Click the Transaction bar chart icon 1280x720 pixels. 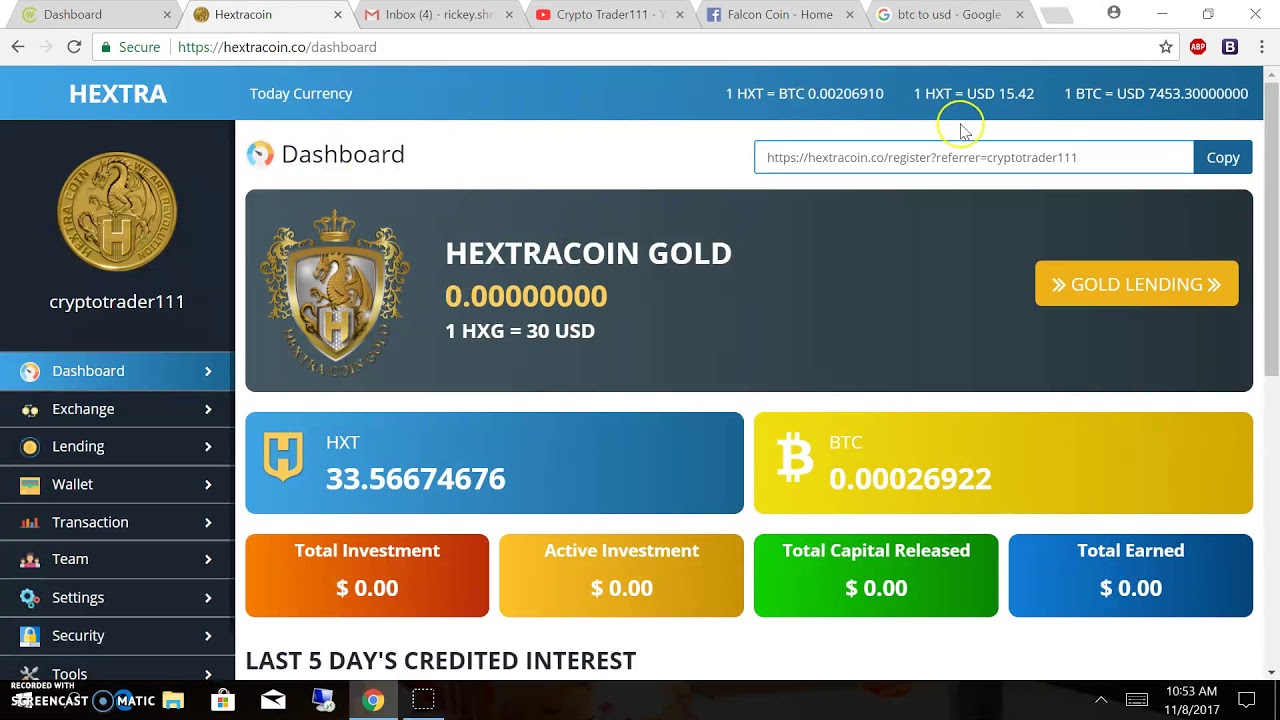click(30, 522)
